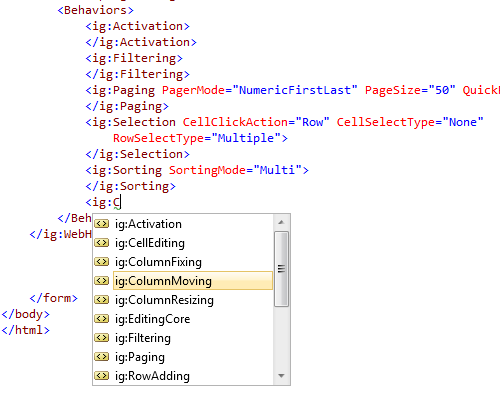Viewport: 500px width, 399px height.
Task: Click the tag icon beside ig:RowAdding
Action: (102, 376)
